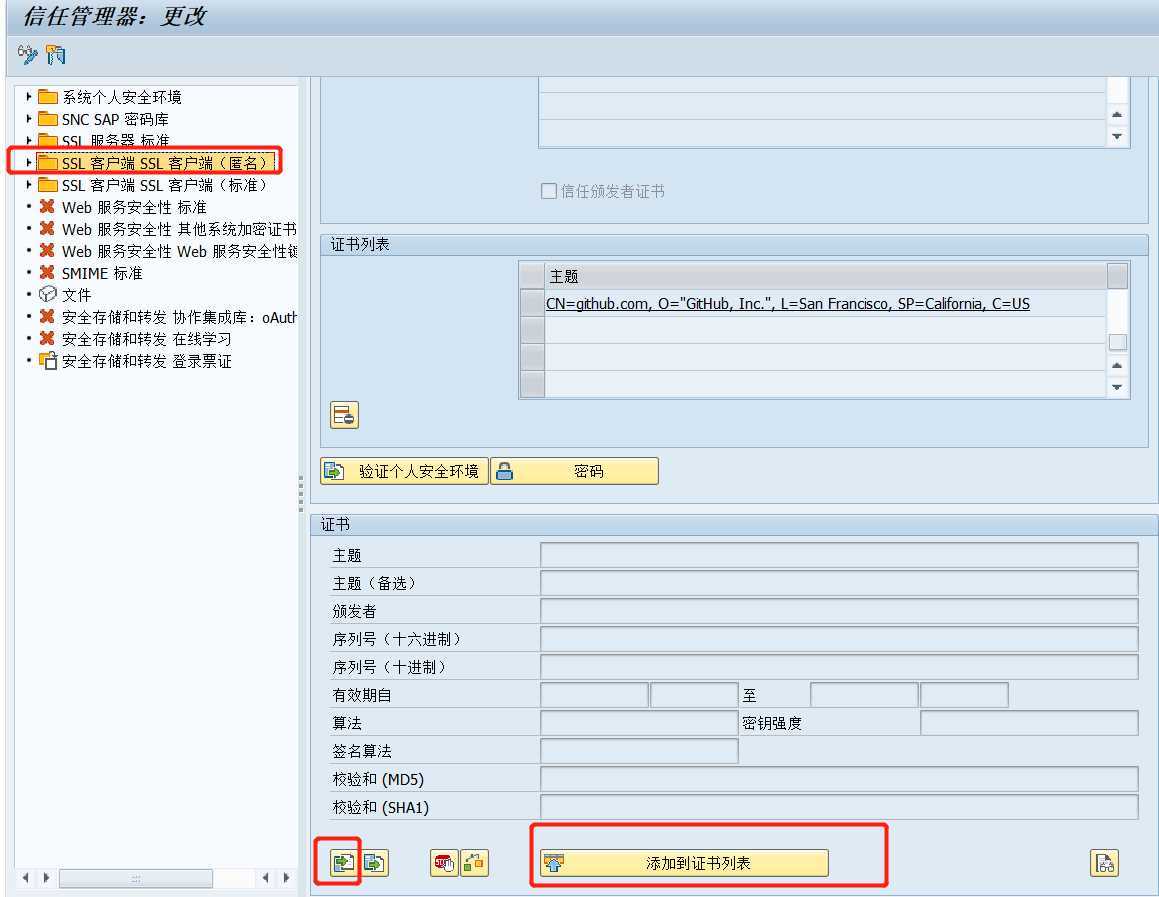Click the 密码 button
This screenshot has width=1159, height=897.
pyautogui.click(x=574, y=471)
